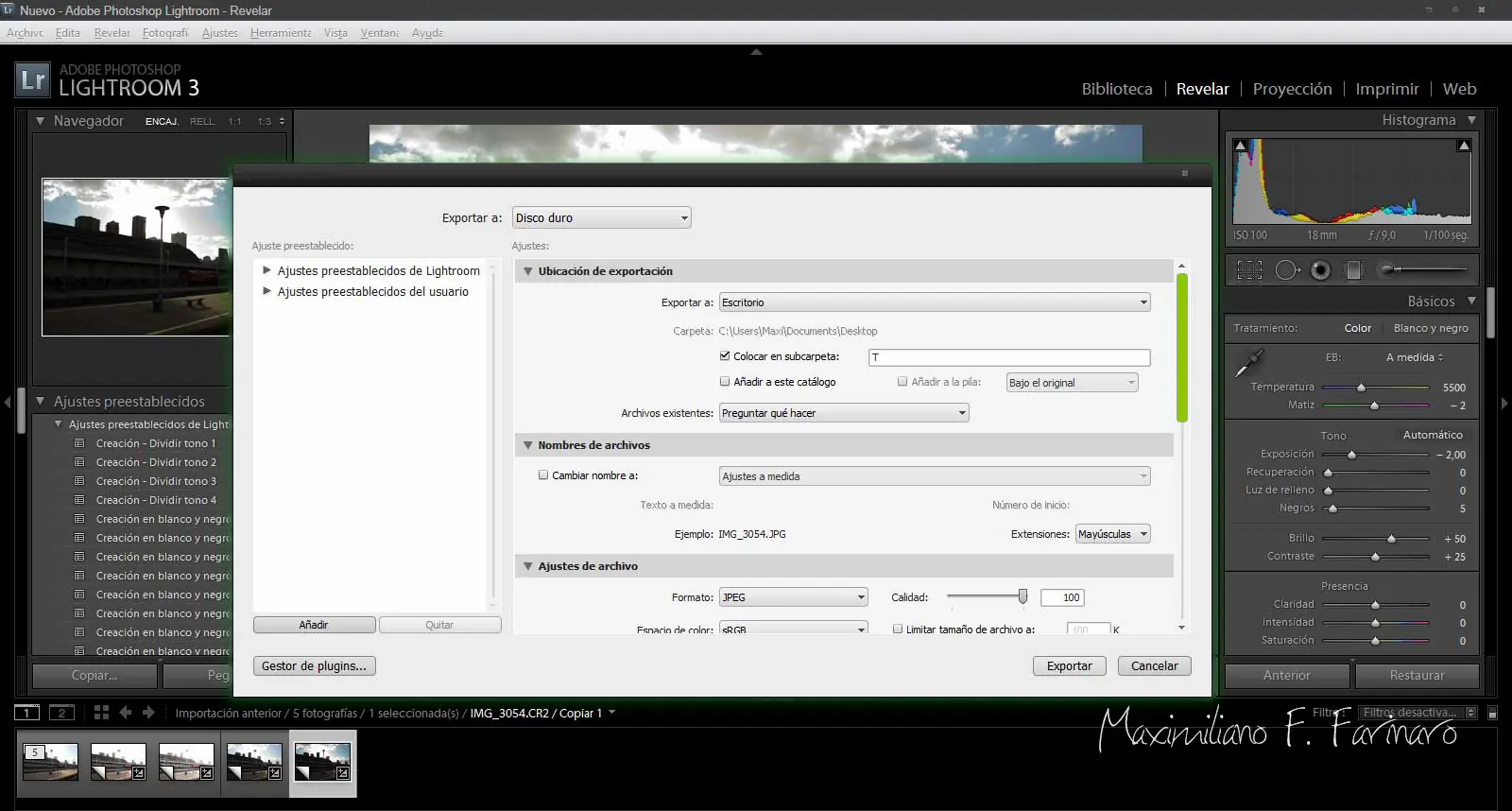Open the Fotografía menu
This screenshot has height=811, width=1512.
point(165,32)
